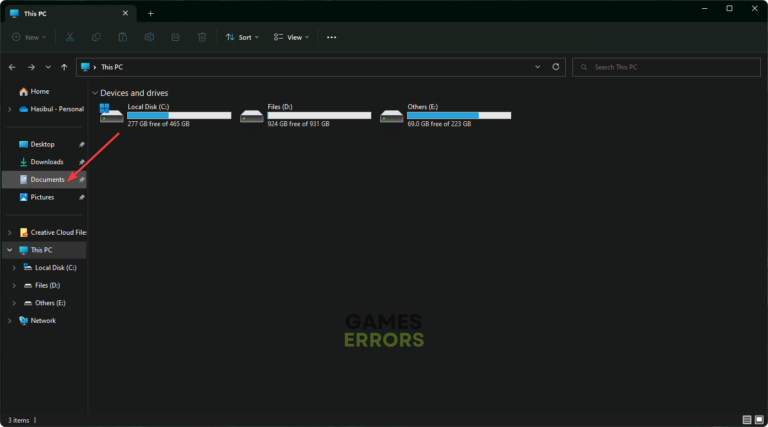This screenshot has width=768, height=427.
Task: Click the Copy icon in toolbar
Action: (x=96, y=37)
